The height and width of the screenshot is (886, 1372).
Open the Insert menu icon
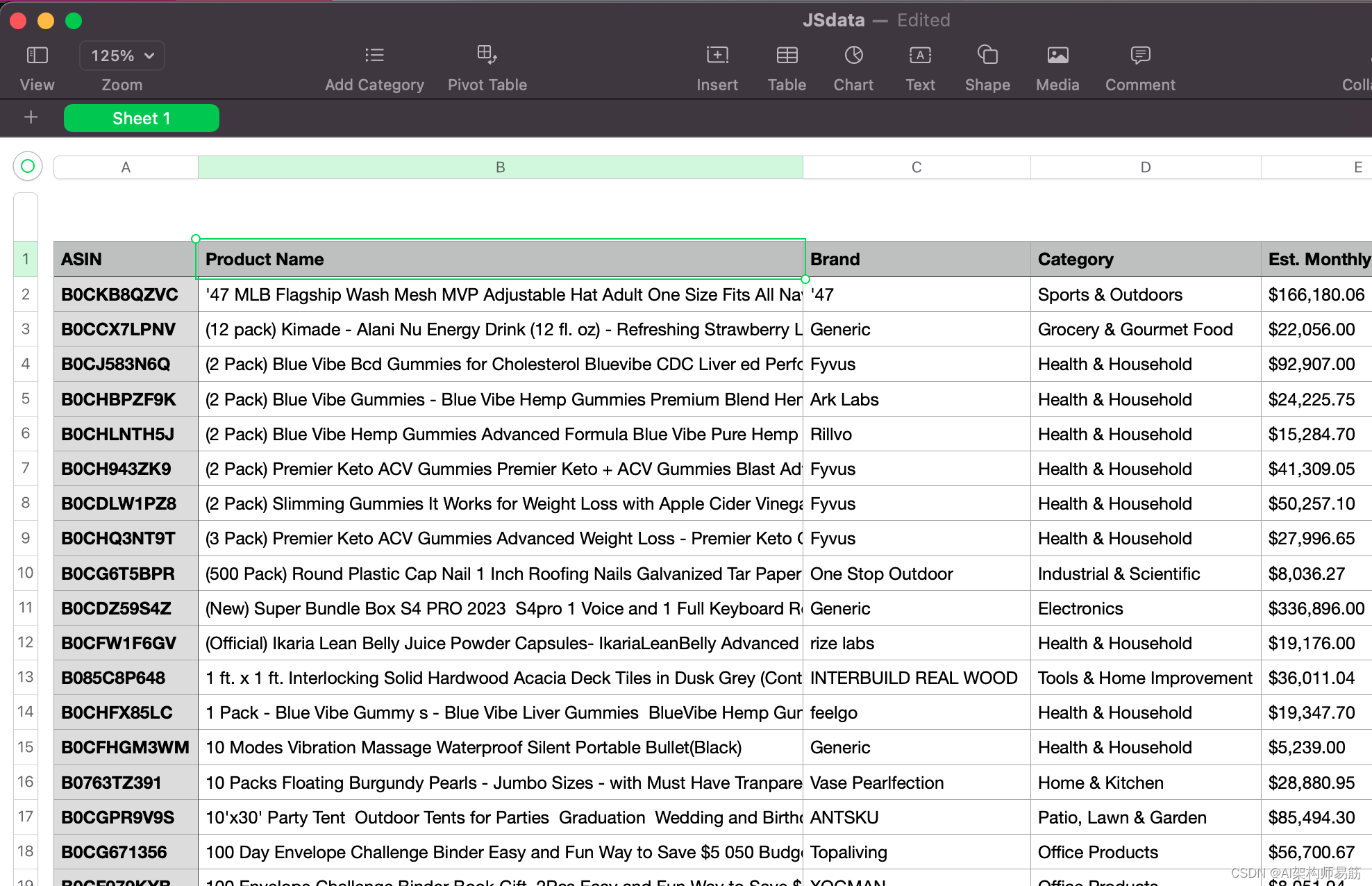tap(717, 55)
